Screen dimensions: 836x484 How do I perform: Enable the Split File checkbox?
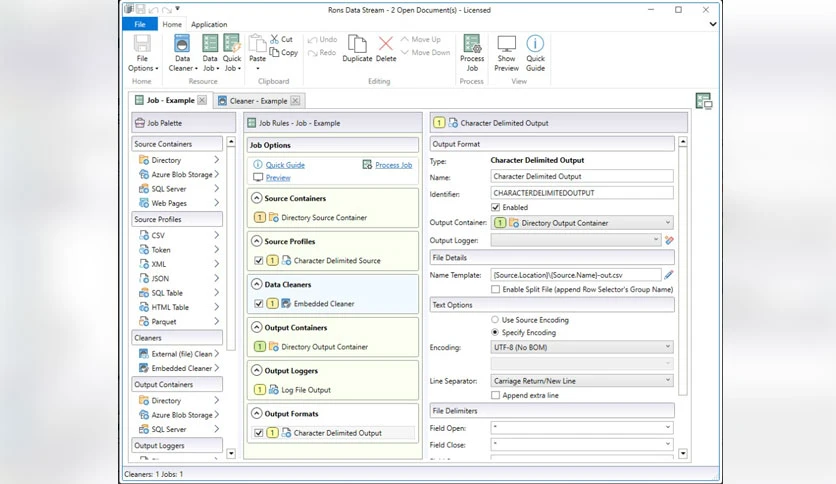[x=495, y=289]
